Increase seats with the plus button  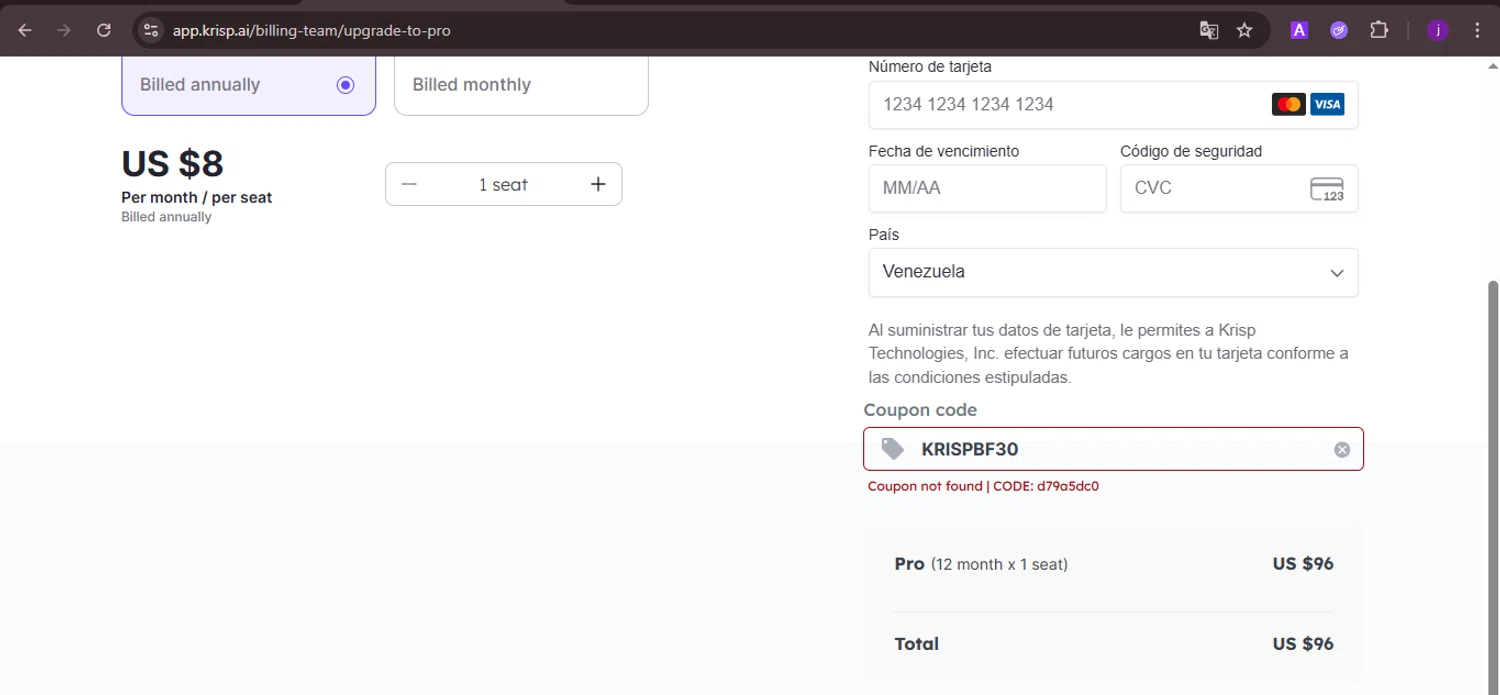pos(598,184)
